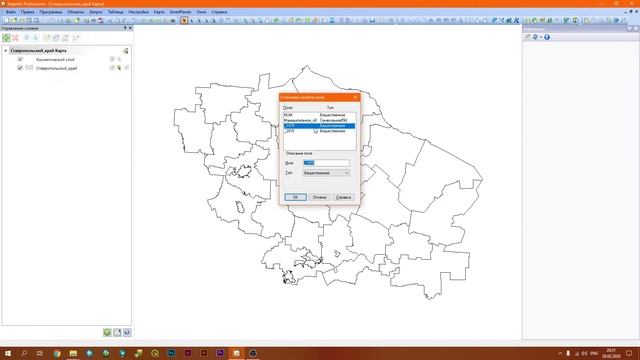The height and width of the screenshot is (360, 640).
Task: Activate the Select arrow tool highlighted in toolbar
Action: [x=184, y=20]
